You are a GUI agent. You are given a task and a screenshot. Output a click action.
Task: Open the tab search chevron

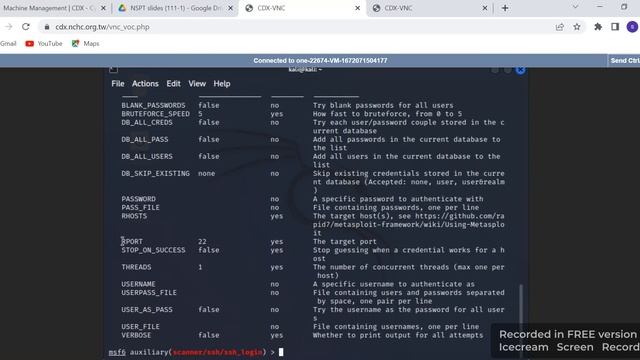[575, 7]
